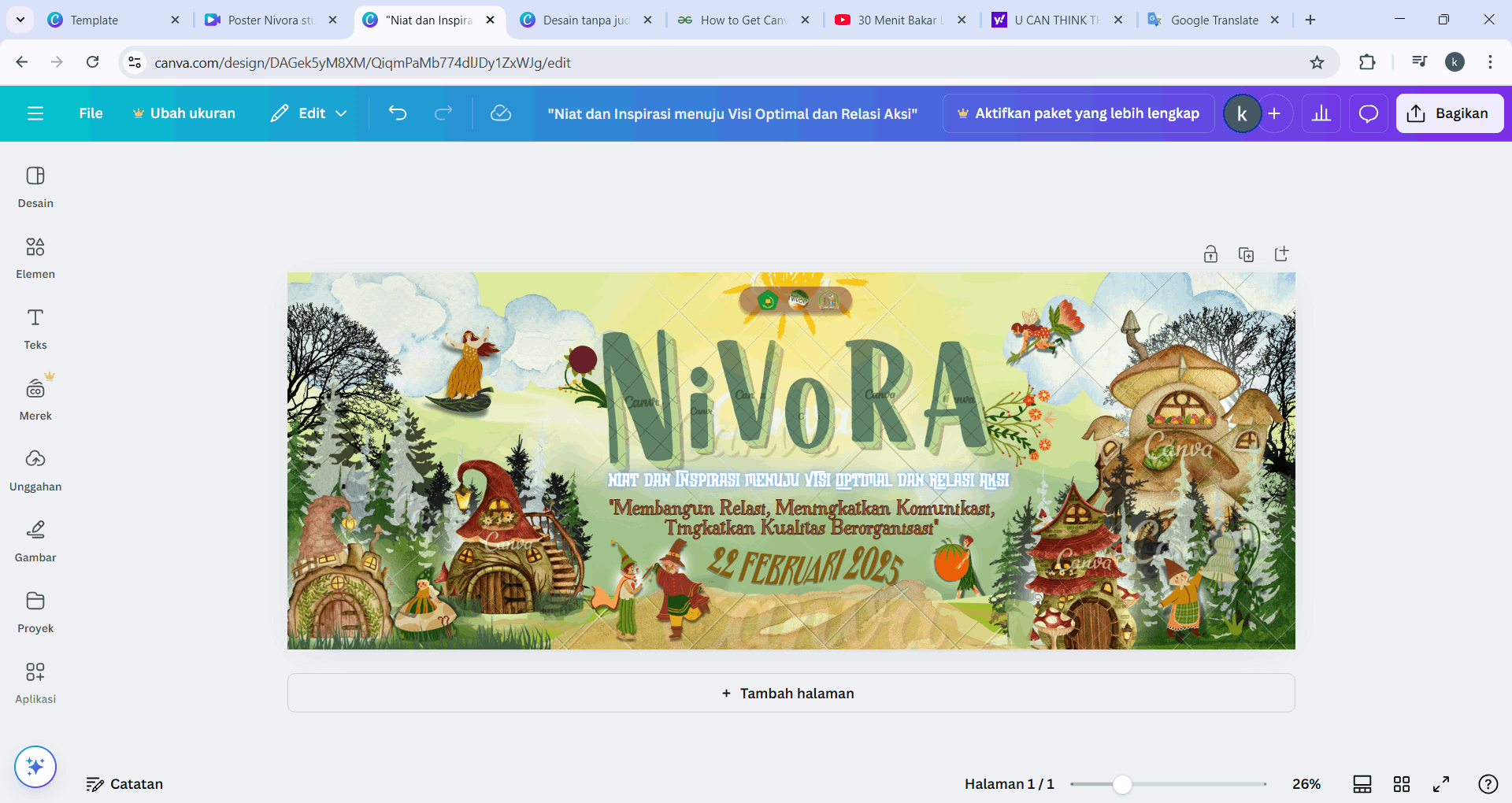Add a new page with the plus icon
The height and width of the screenshot is (803, 1512).
coord(1282,253)
